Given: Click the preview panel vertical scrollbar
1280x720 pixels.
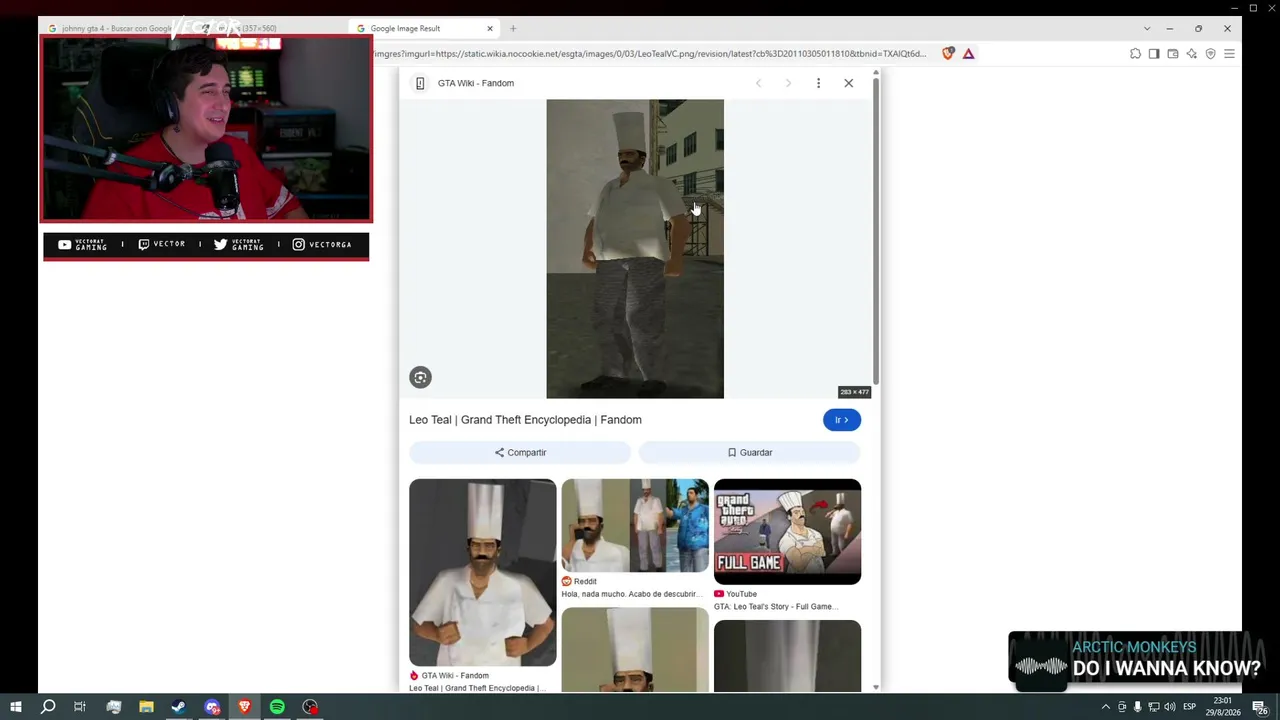Looking at the screenshot, I should point(876,230).
